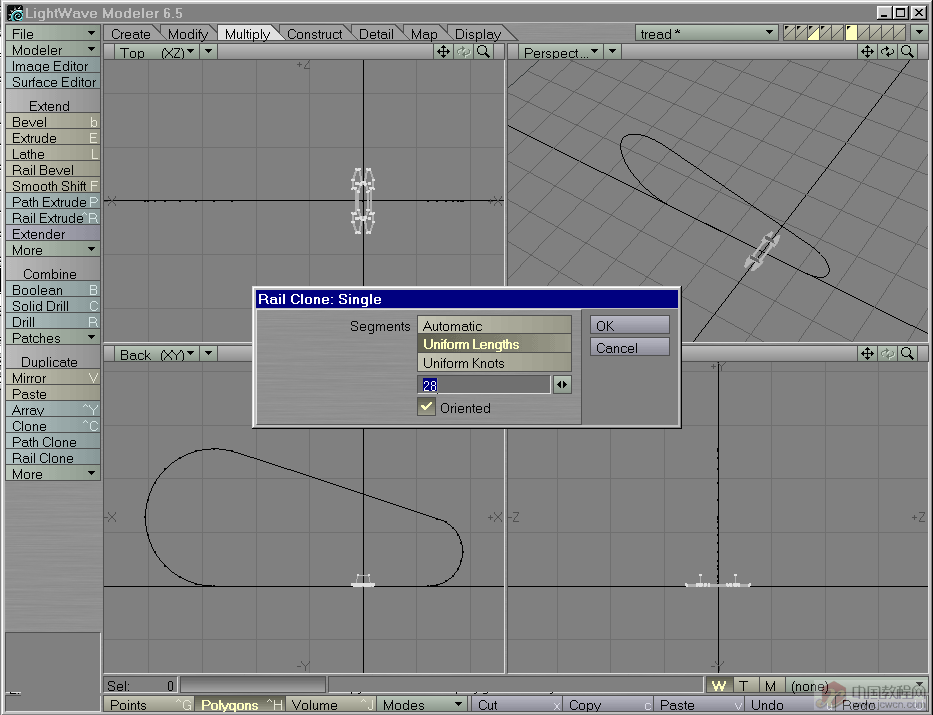Cancel the Rail Clone dialog
This screenshot has width=933, height=715.
point(630,347)
